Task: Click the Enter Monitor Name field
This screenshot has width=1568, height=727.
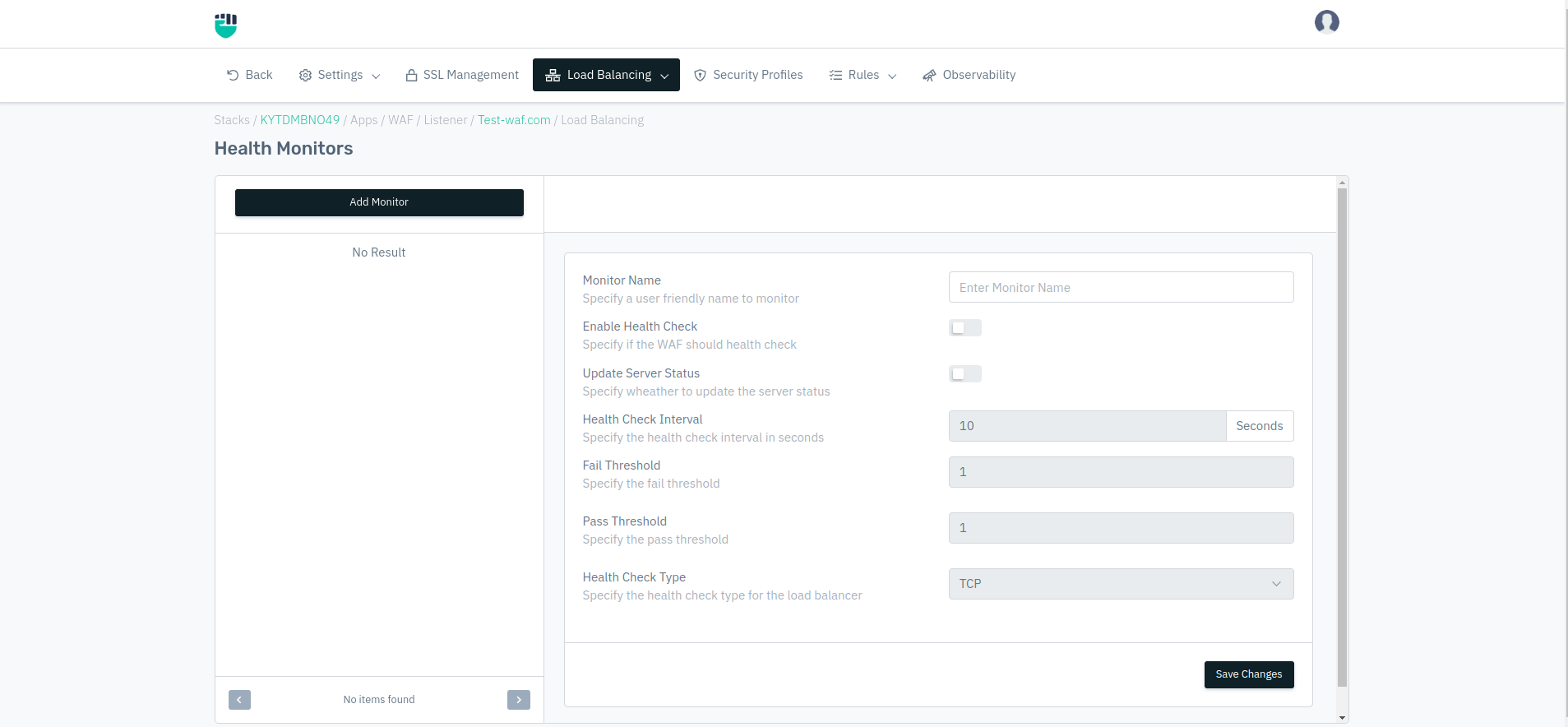Action: tap(1121, 288)
